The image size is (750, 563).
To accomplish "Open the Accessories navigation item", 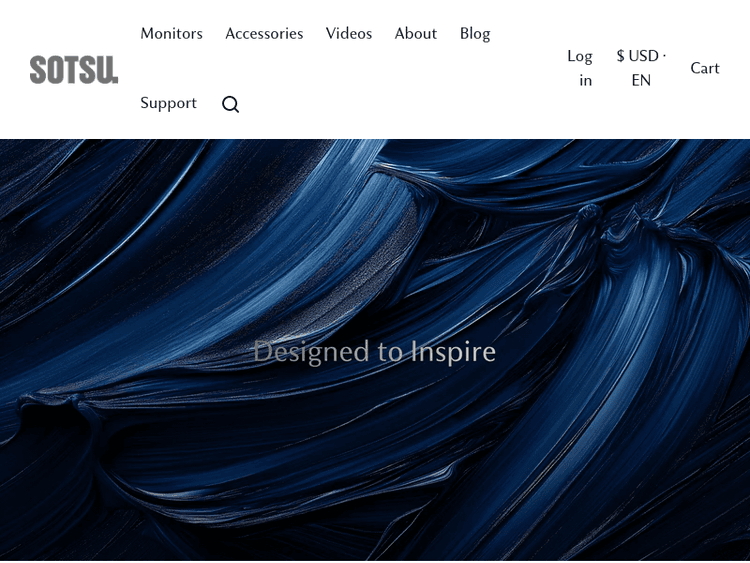I will pos(264,34).
